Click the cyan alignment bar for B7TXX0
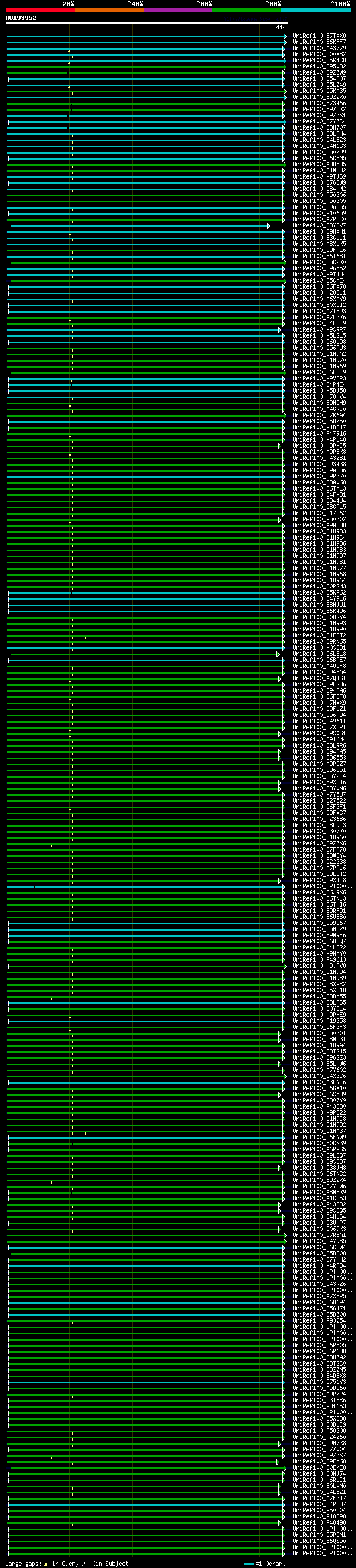Screen dimensions: 356x1568 (x=146, y=37)
